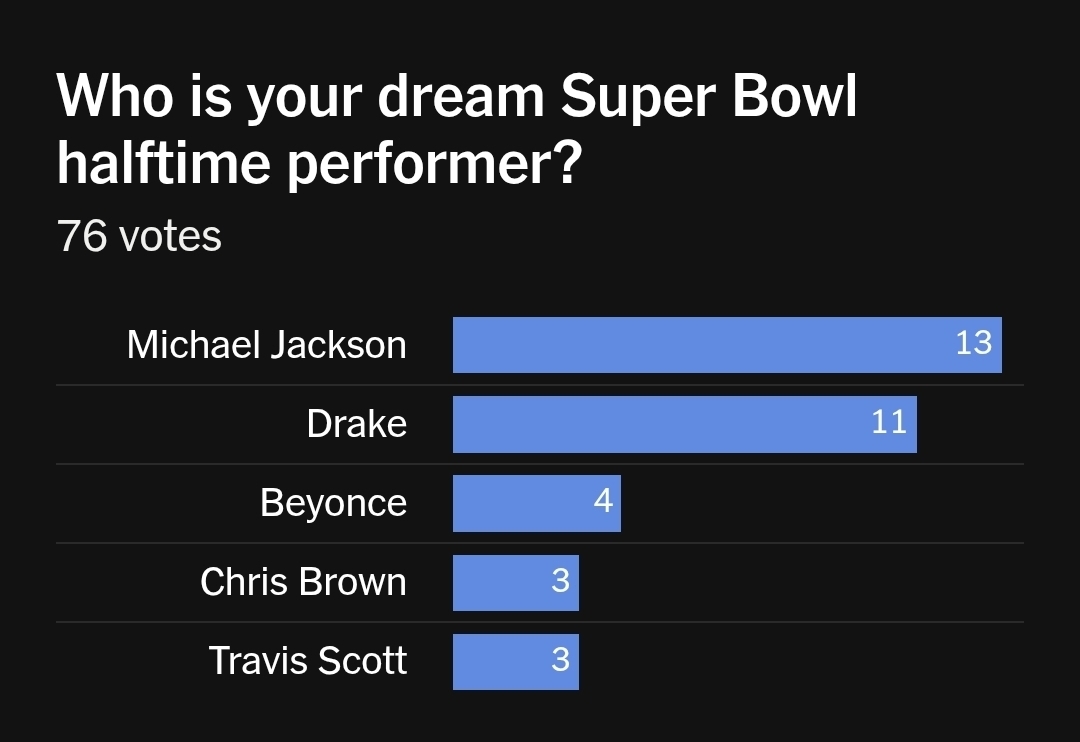Image resolution: width=1080 pixels, height=742 pixels.
Task: Choose the Chris Brown option label
Action: click(303, 582)
